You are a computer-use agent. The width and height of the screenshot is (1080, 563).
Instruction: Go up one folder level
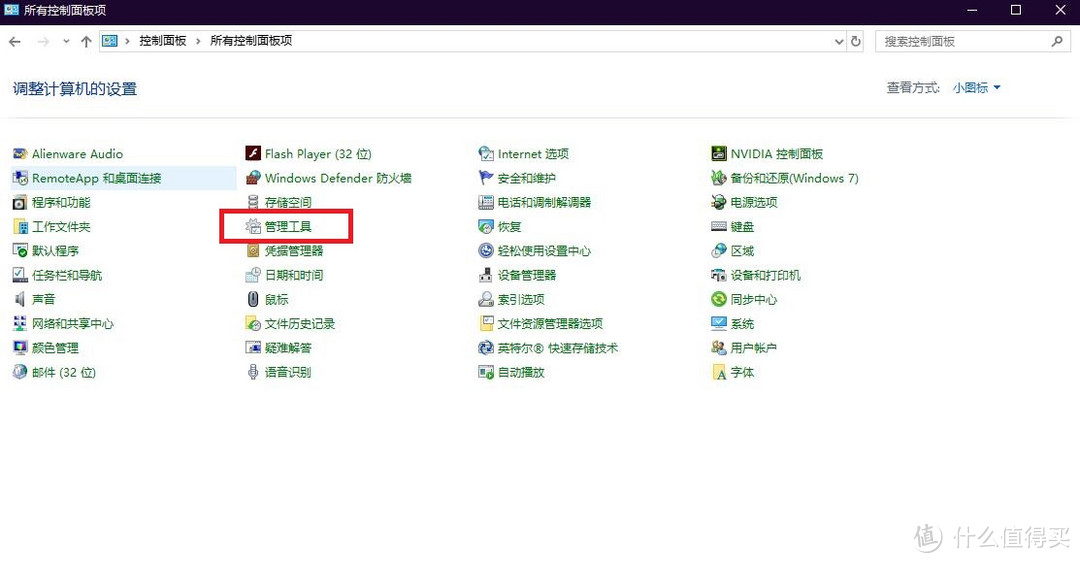pos(86,42)
